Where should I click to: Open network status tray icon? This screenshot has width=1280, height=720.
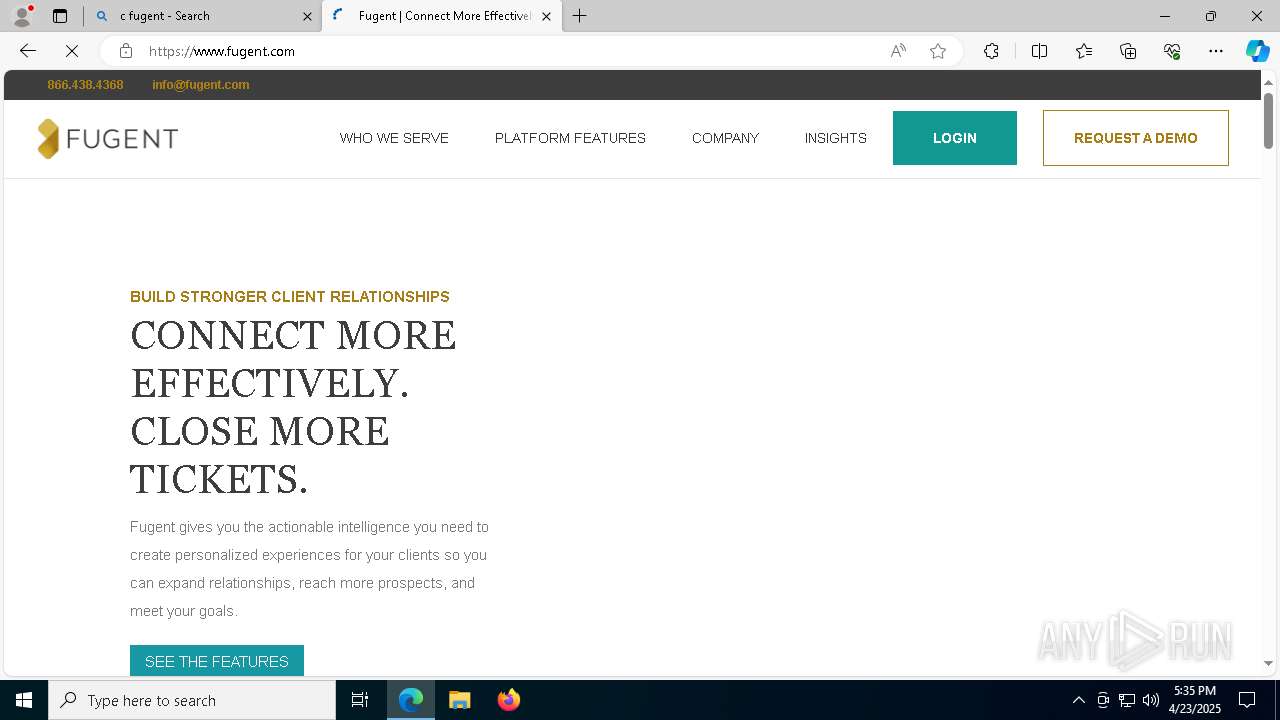click(1127, 700)
